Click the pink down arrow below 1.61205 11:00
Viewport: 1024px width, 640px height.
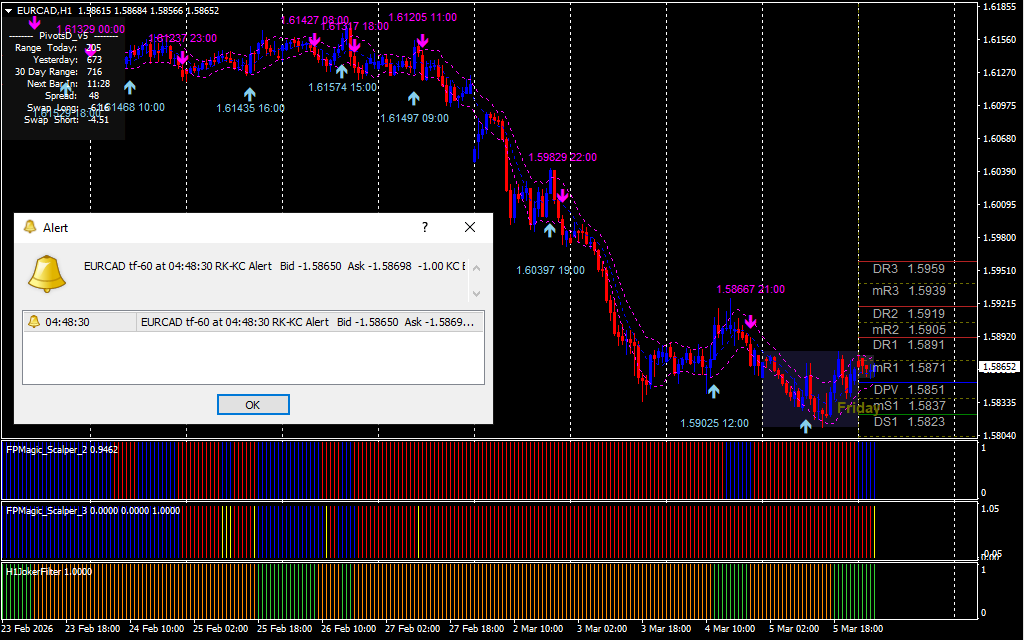(423, 41)
